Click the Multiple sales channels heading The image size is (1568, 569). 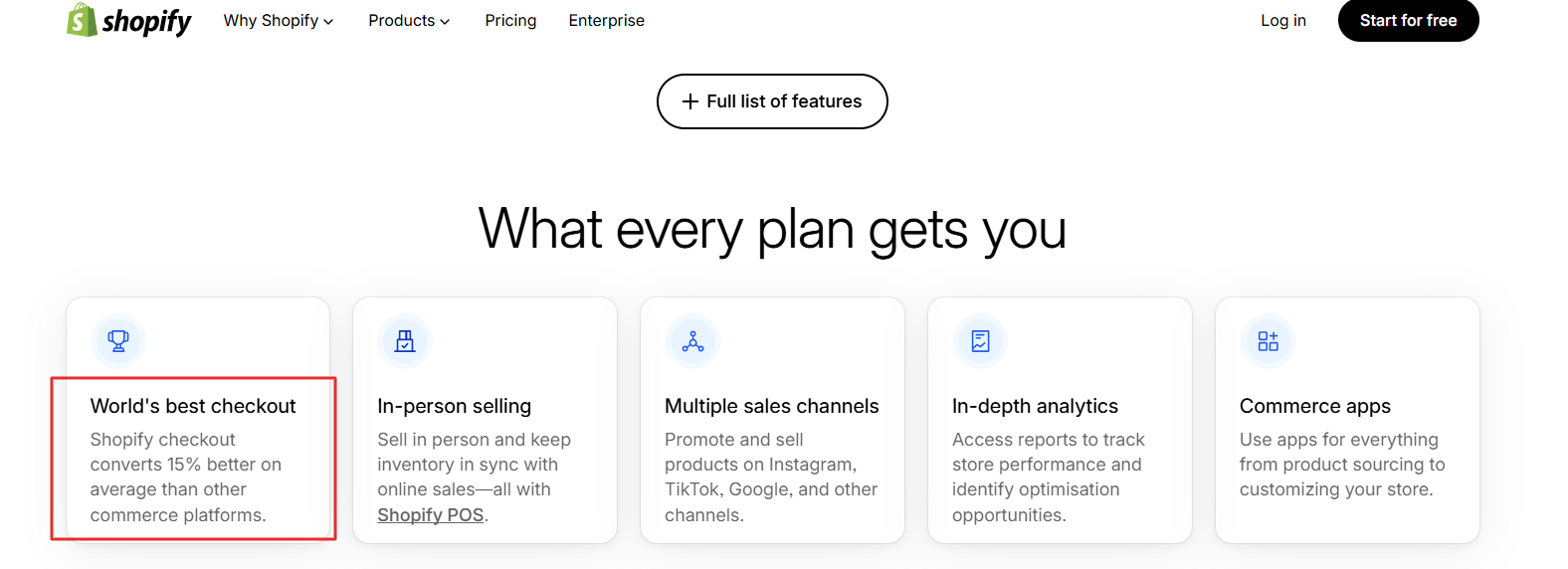pyautogui.click(x=771, y=406)
